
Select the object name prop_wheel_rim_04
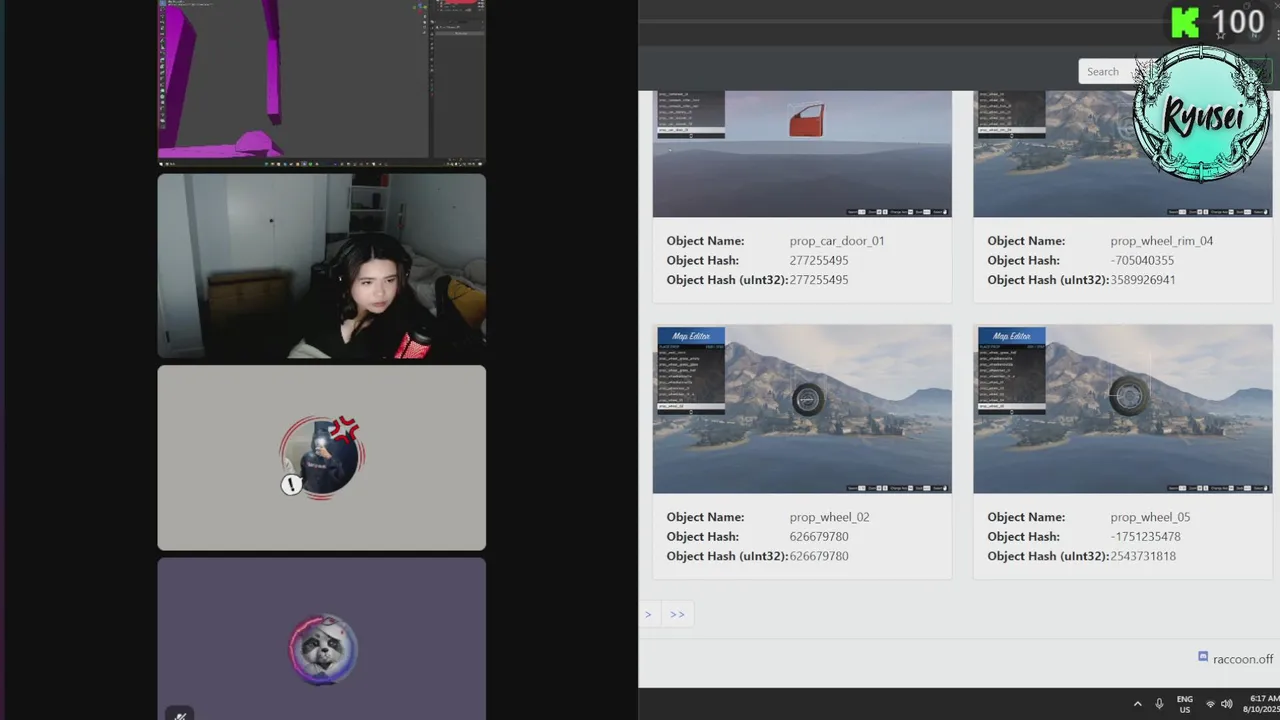[x=1162, y=241]
